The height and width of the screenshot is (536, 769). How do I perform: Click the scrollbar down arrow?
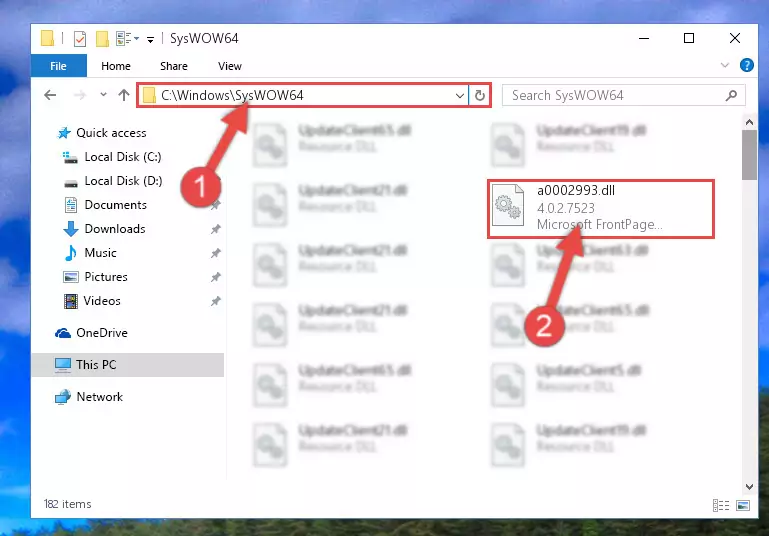[749, 486]
